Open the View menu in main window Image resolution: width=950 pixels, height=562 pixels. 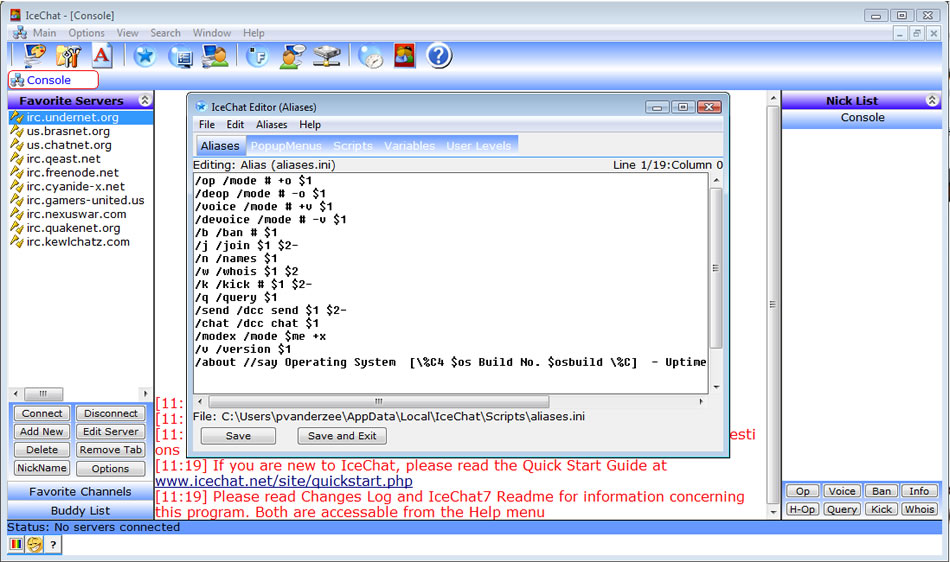(127, 33)
